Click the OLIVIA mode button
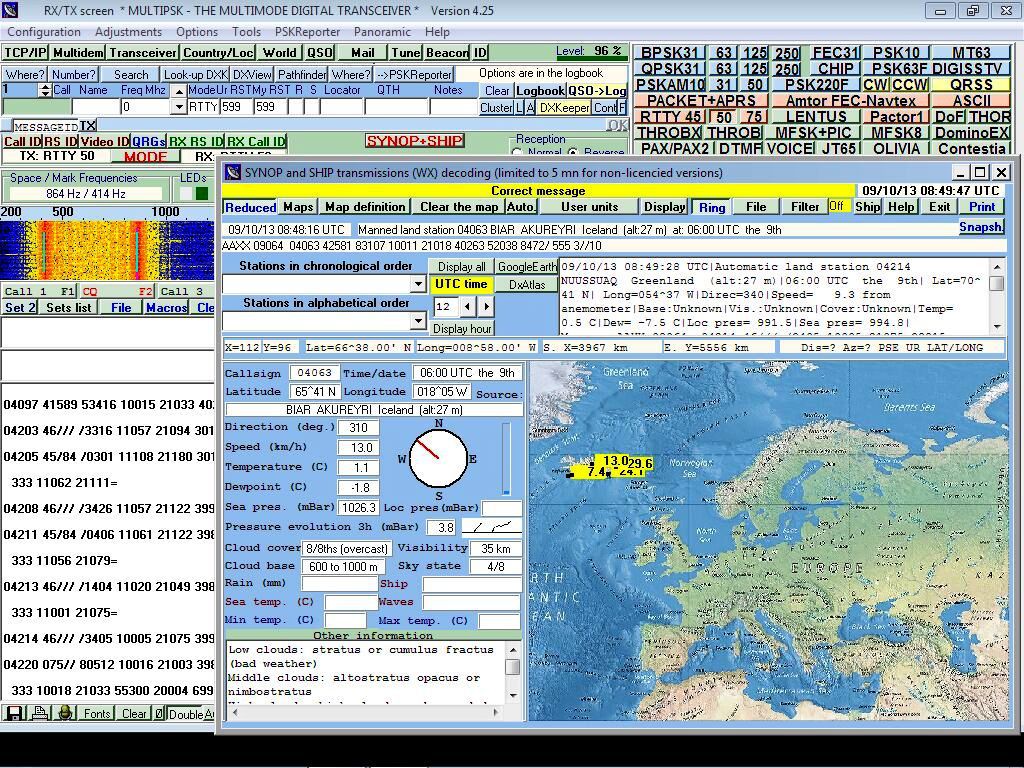1024x768 pixels. [896, 149]
